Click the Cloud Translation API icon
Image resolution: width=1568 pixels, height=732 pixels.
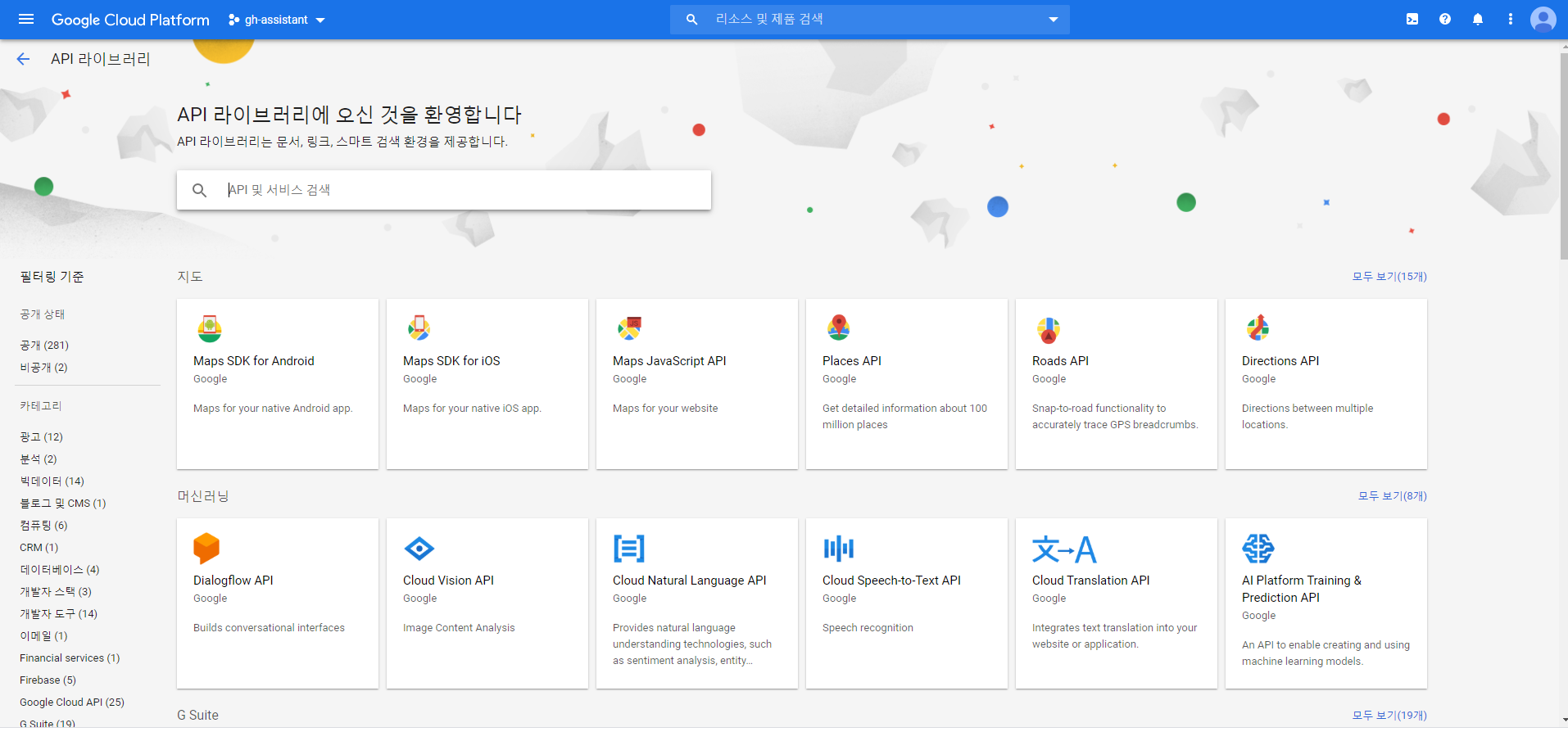coord(1064,549)
